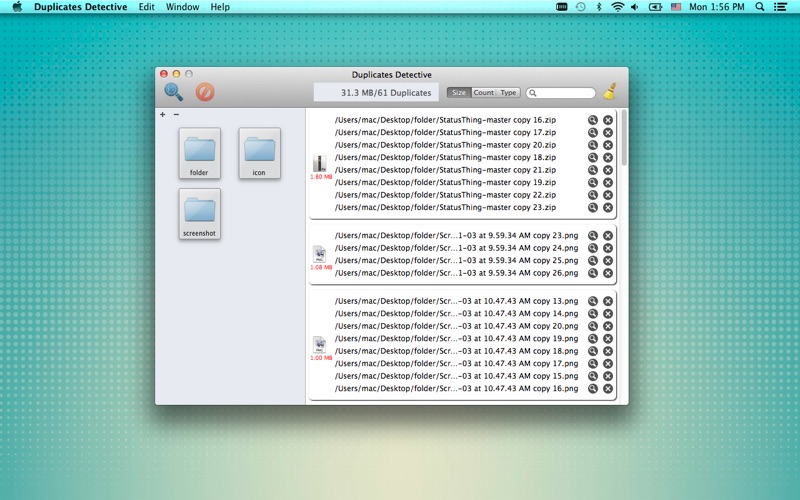Remove 10.47.43 AM copy 20.png entry

608,326
